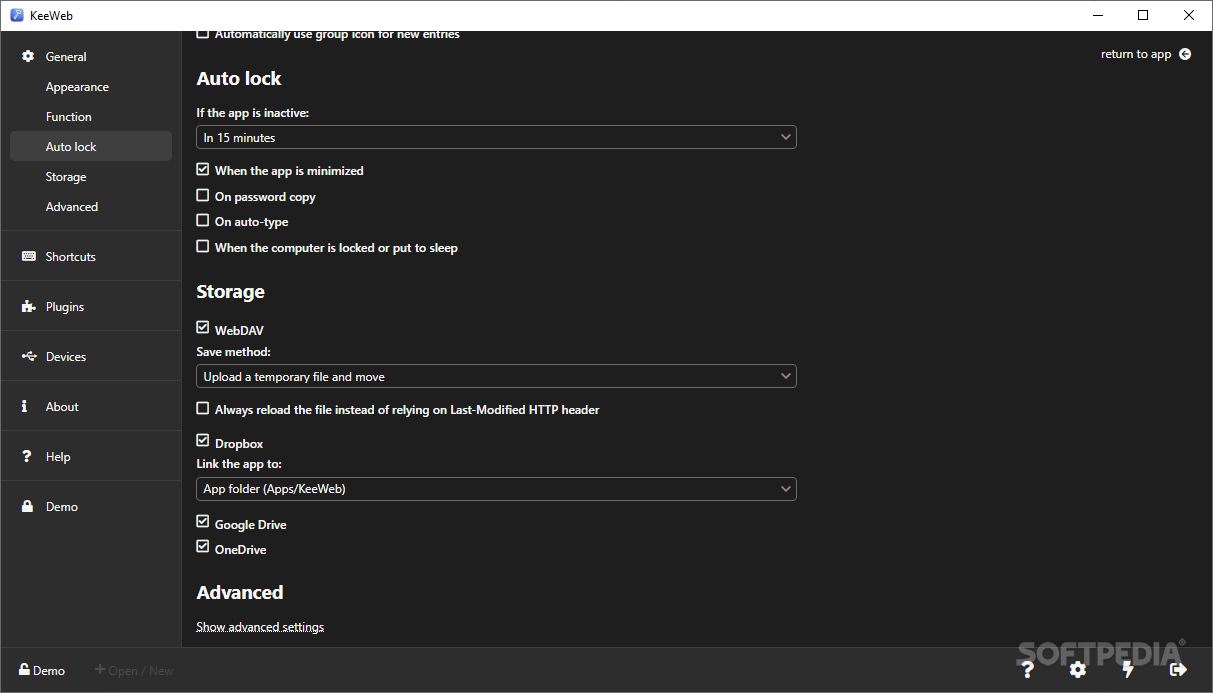Open the Plugins settings page
Image resolution: width=1213 pixels, height=693 pixels.
(91, 307)
